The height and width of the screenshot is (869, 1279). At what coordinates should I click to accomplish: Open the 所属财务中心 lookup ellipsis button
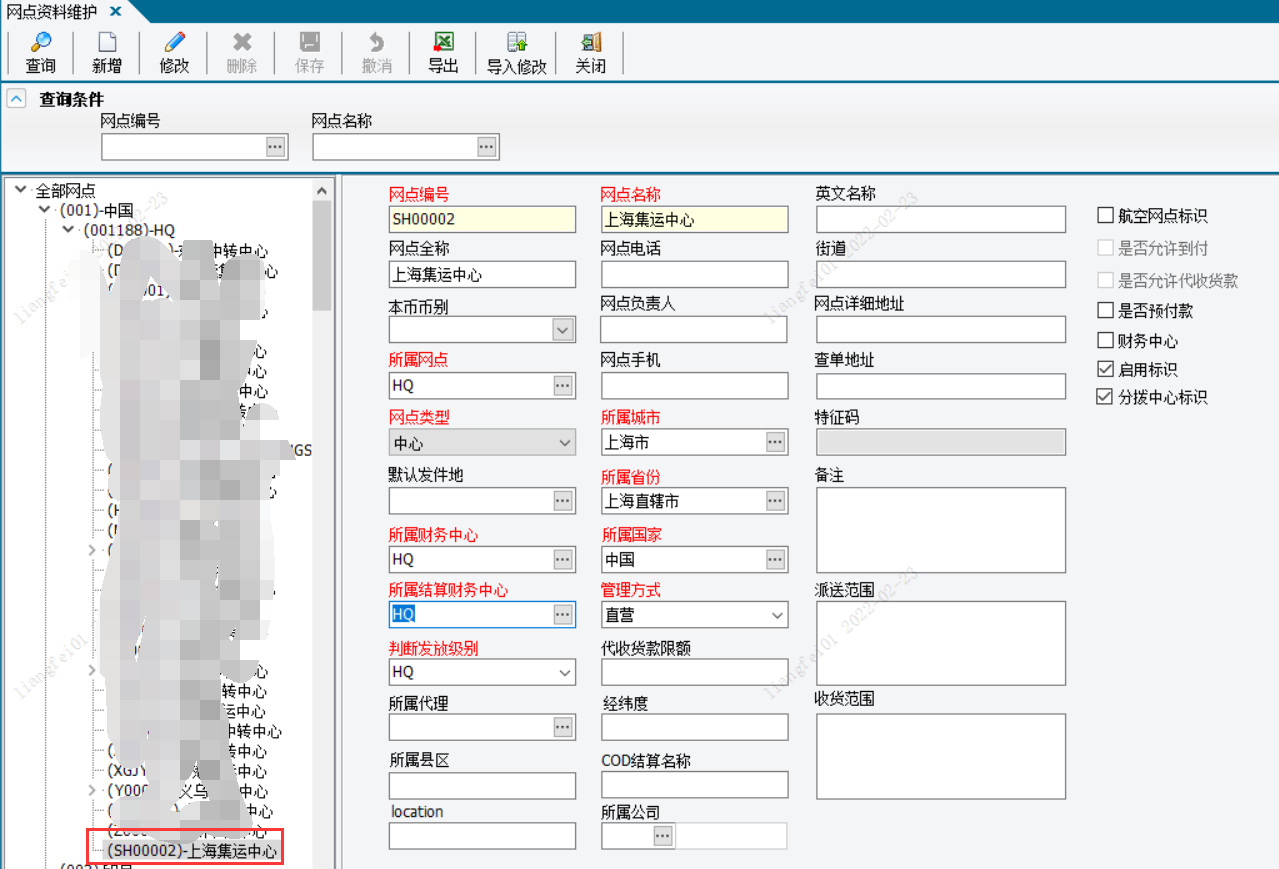coord(563,559)
